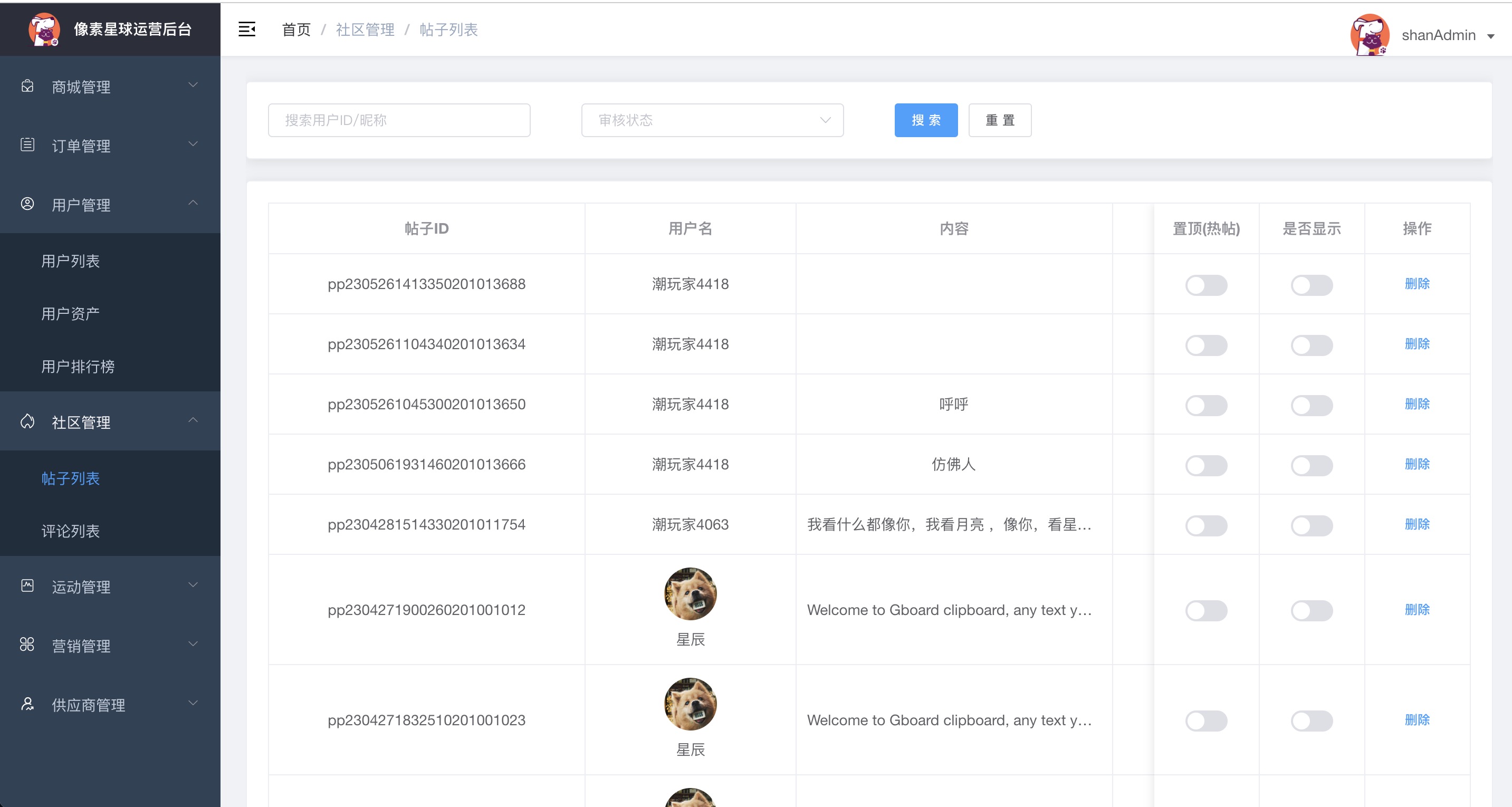Toggle 是否显示 switch for 潮玩家4063 post

[x=1311, y=526]
